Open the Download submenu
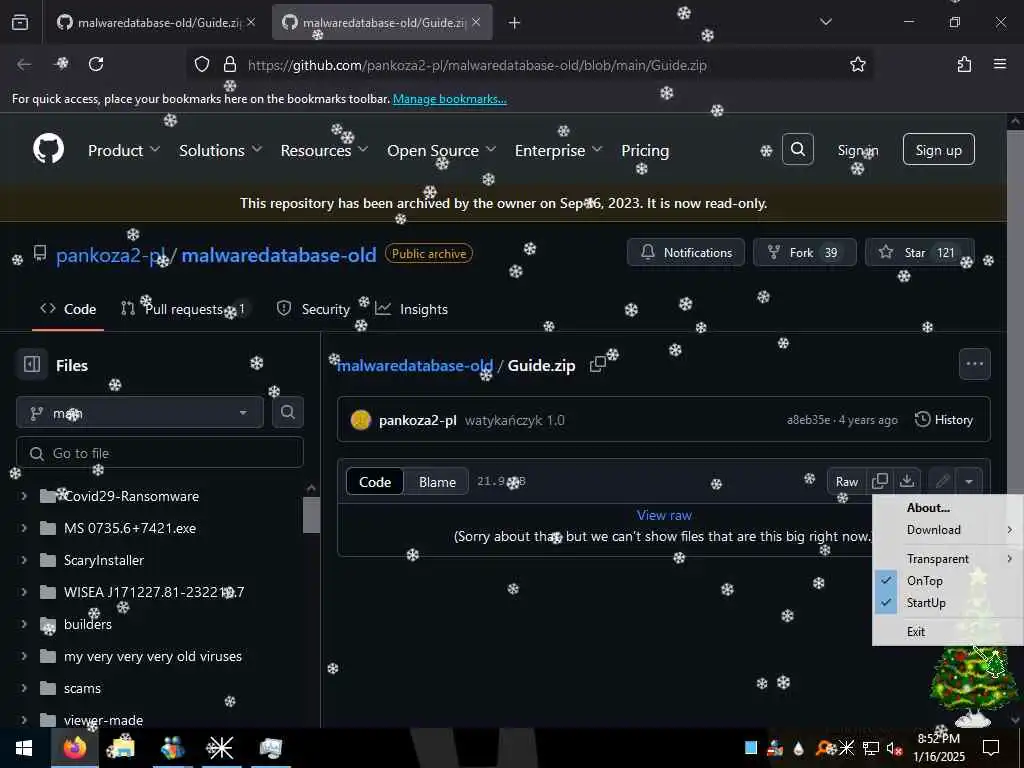Viewport: 1024px width, 768px height. click(948, 530)
